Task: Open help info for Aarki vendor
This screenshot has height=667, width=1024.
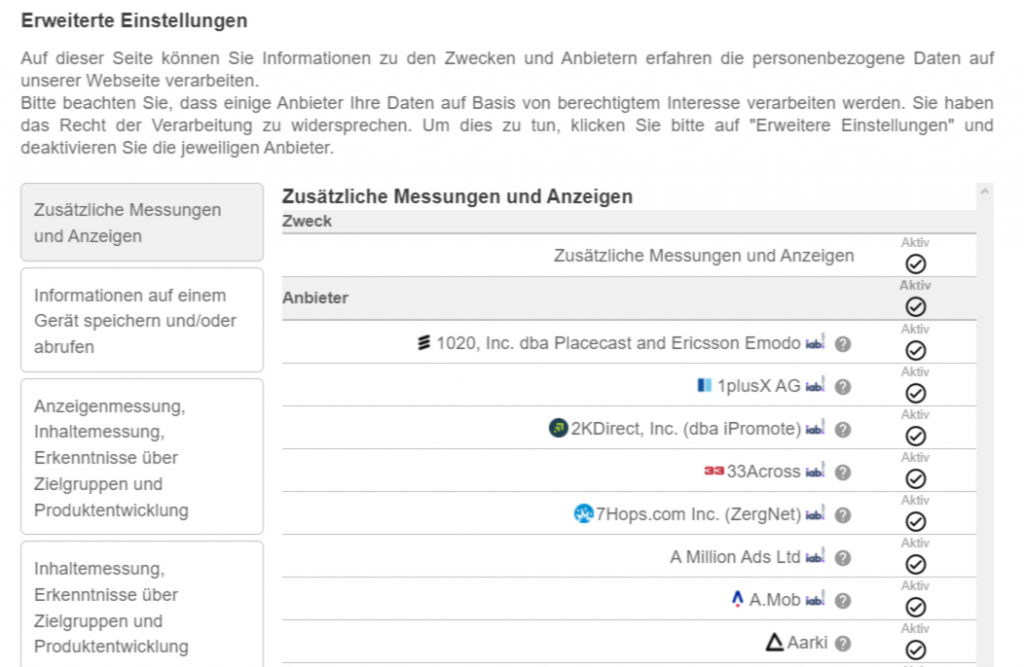Action: pyautogui.click(x=843, y=644)
